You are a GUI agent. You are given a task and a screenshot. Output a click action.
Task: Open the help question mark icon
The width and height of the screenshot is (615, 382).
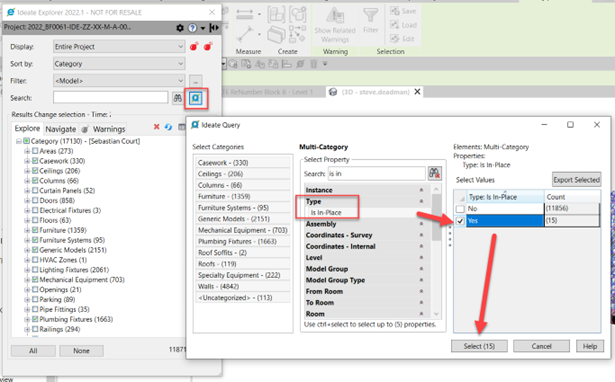tap(192, 28)
